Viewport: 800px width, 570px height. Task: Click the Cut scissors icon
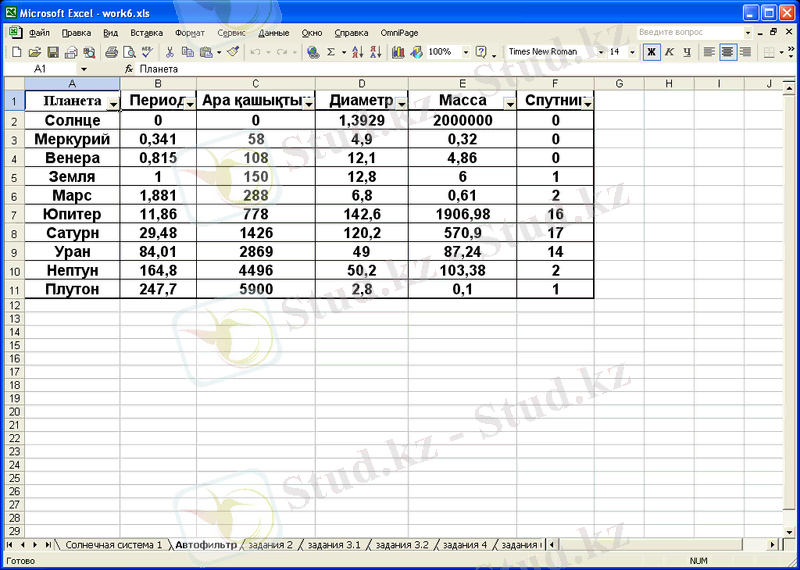(170, 51)
